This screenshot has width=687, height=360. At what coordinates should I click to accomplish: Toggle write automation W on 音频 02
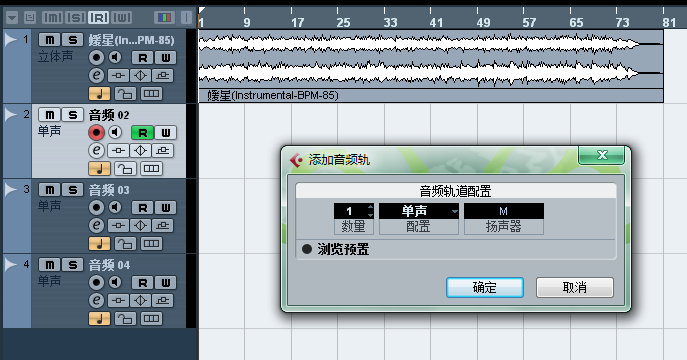pos(166,132)
